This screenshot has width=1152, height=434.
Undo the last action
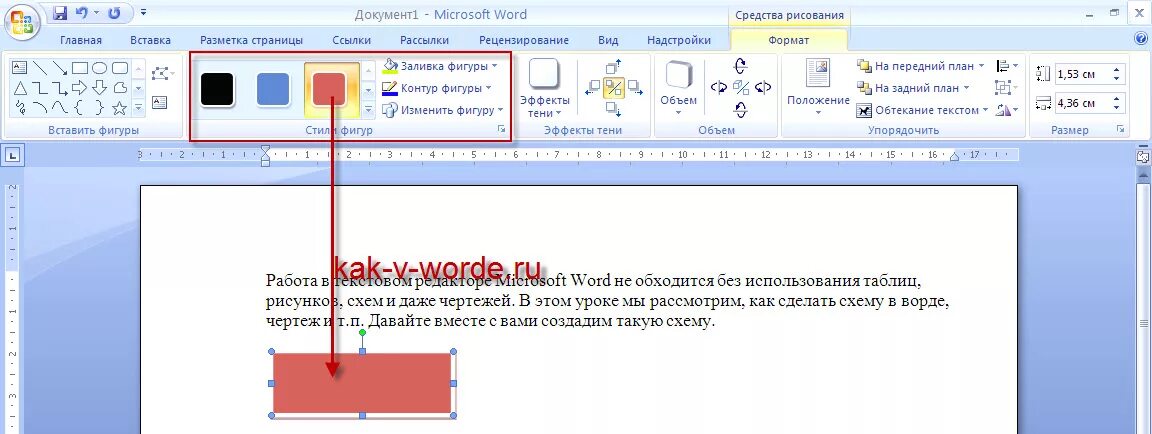pyautogui.click(x=82, y=12)
